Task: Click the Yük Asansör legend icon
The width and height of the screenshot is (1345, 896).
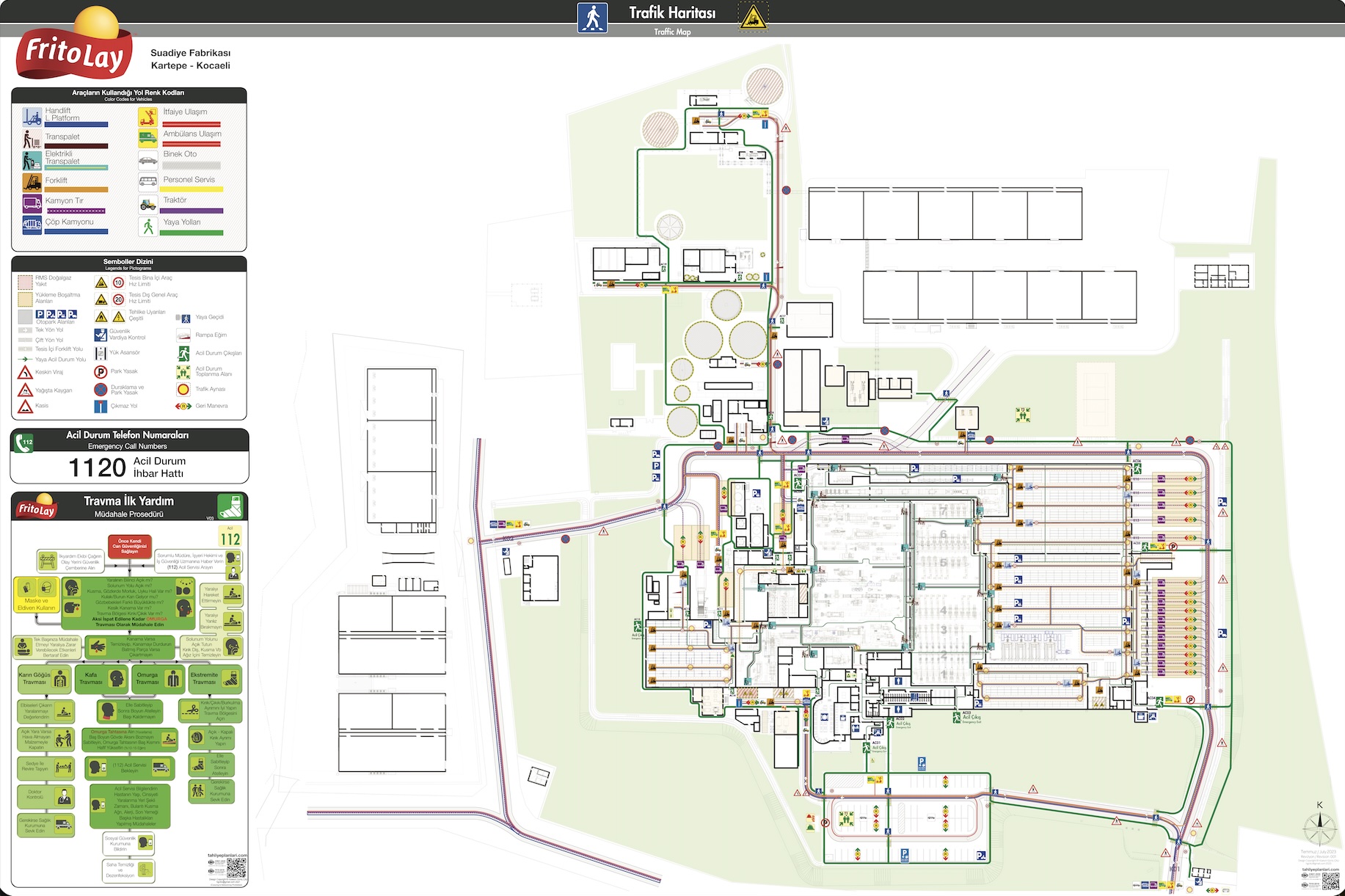Action: (x=101, y=353)
